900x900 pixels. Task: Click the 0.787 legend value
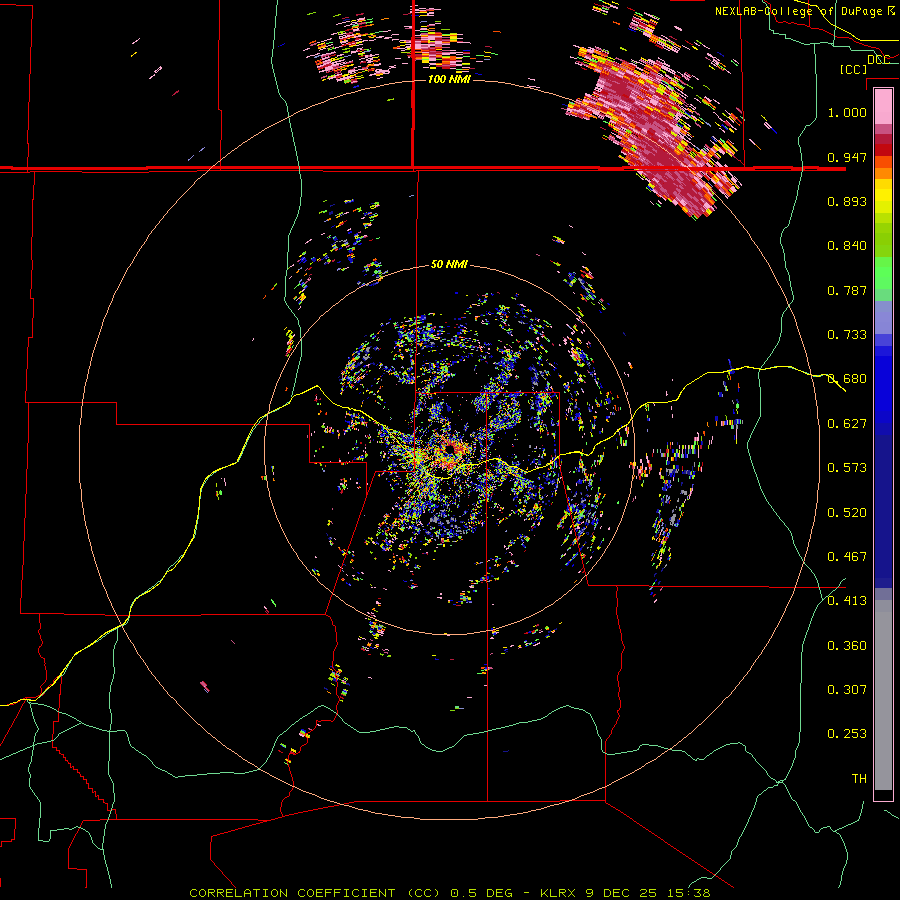[x=847, y=290]
